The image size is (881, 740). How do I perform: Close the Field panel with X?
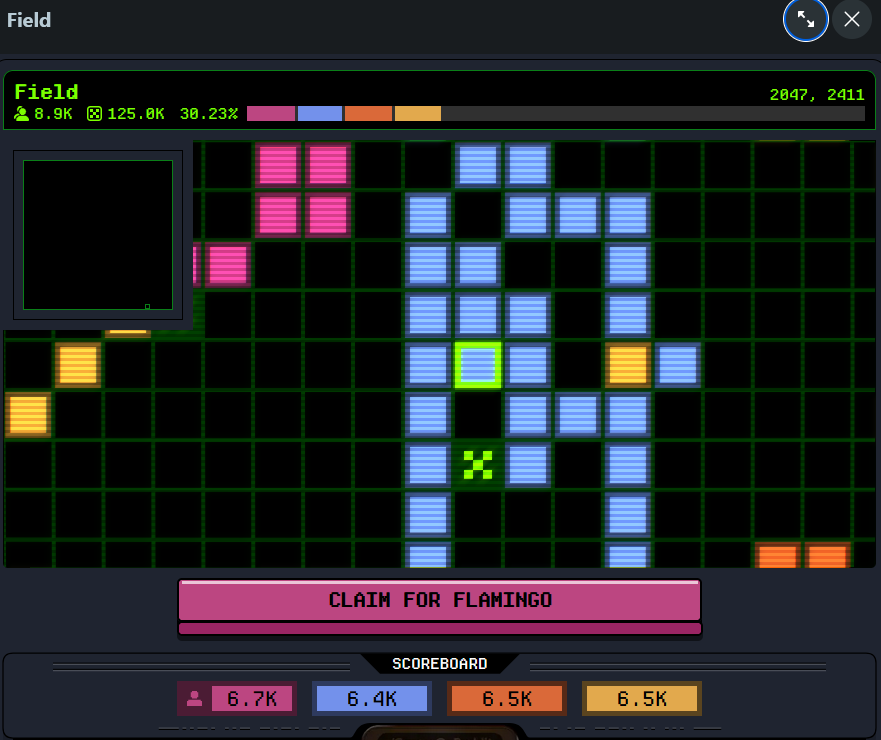852,20
